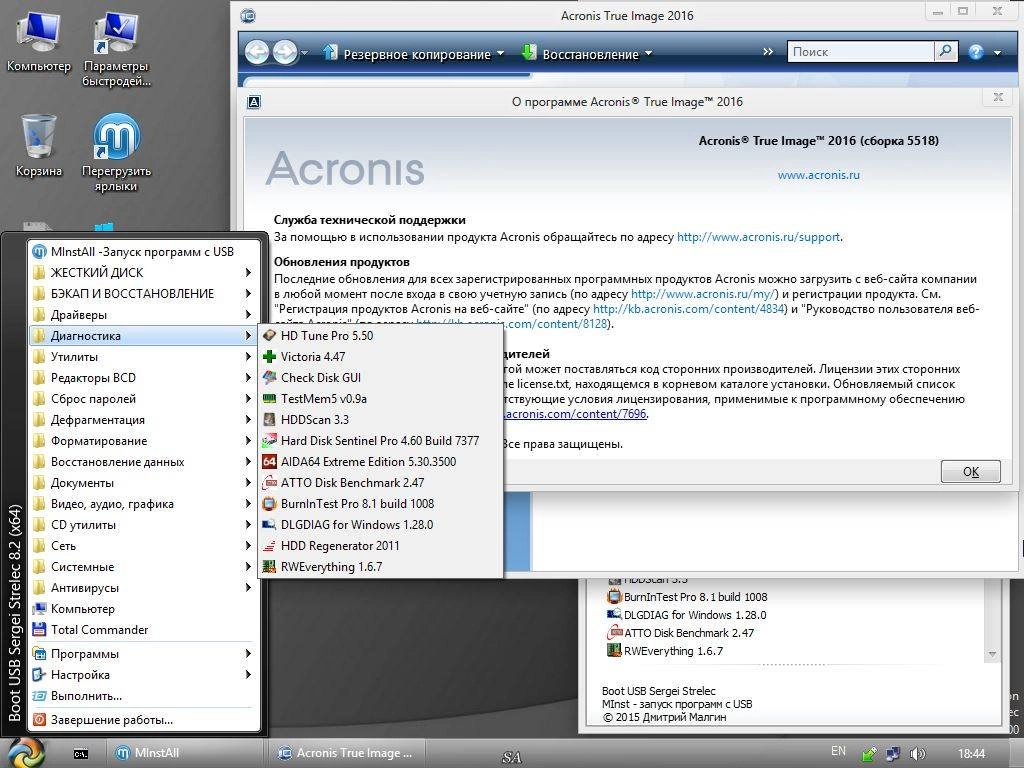
Task: Open the www.acronis.ru link
Action: coord(818,175)
